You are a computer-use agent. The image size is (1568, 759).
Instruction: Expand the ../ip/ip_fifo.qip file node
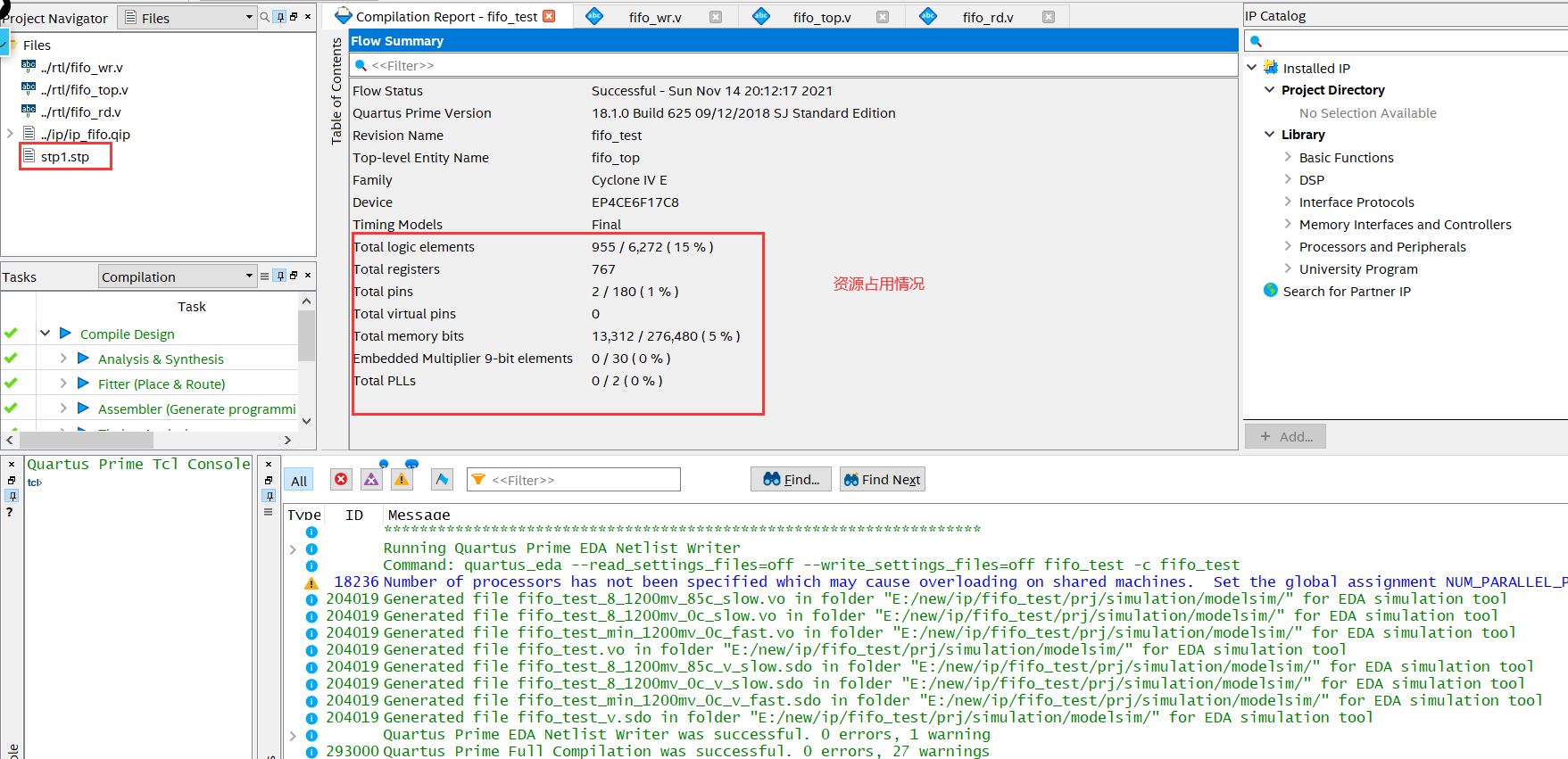point(10,134)
